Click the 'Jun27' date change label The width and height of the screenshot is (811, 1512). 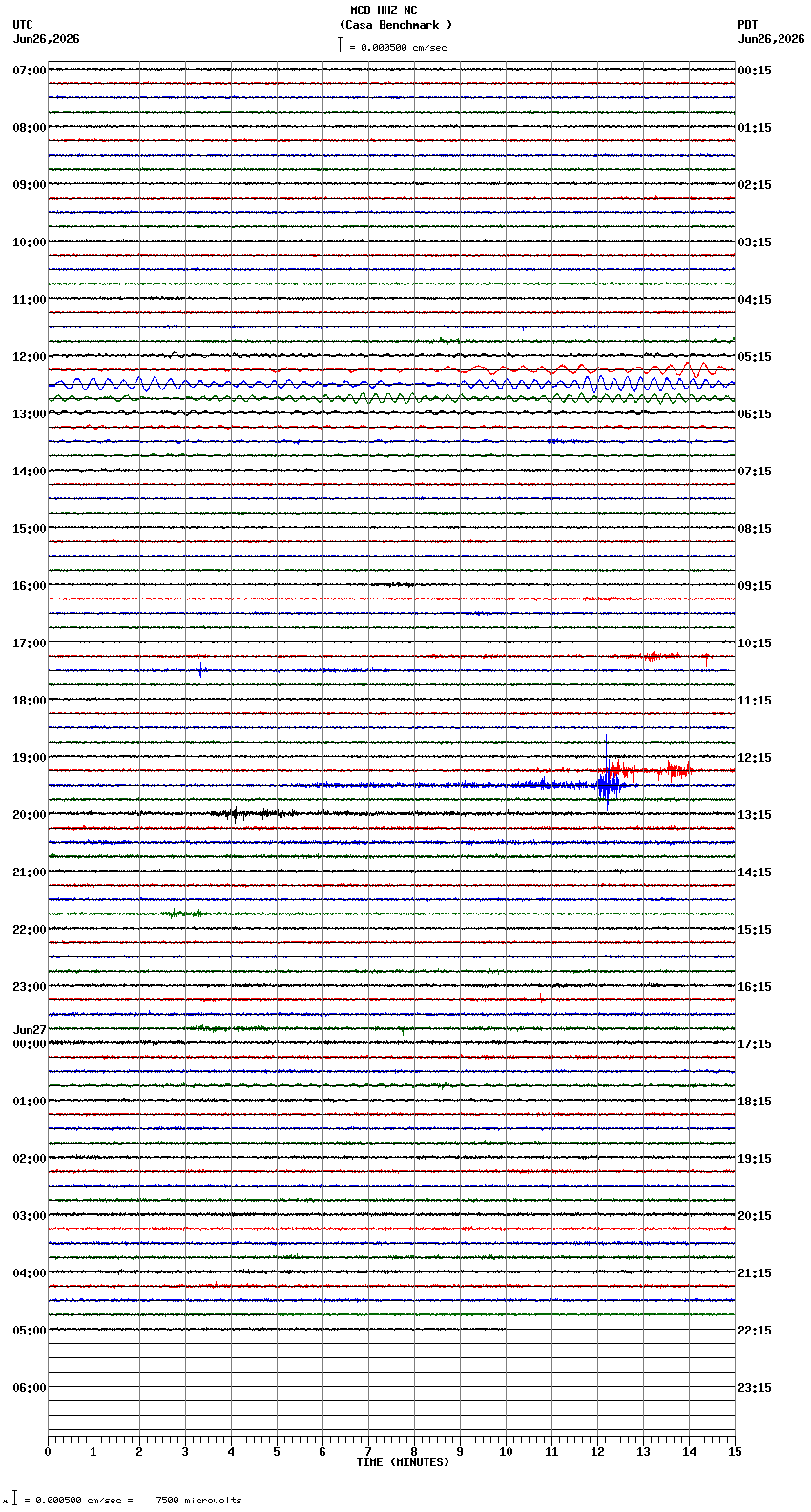pos(30,1030)
